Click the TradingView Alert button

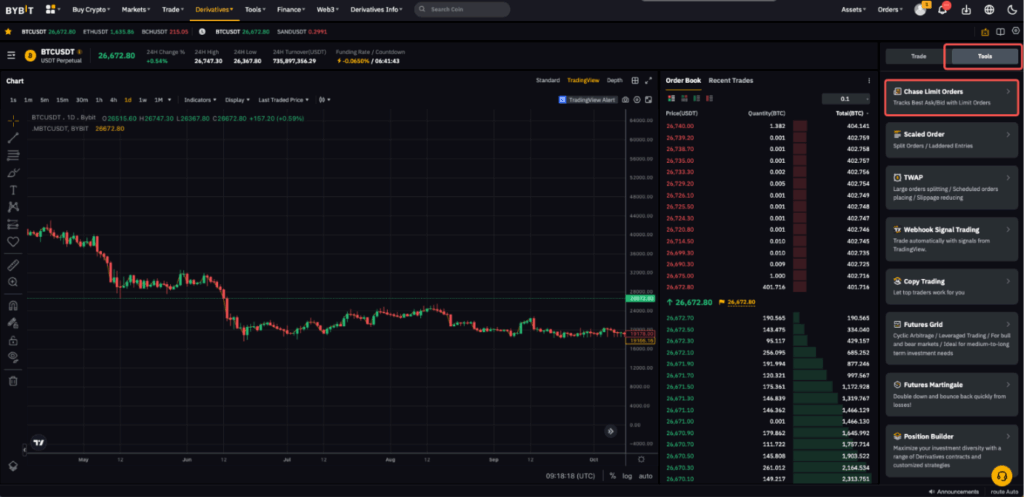click(x=589, y=100)
